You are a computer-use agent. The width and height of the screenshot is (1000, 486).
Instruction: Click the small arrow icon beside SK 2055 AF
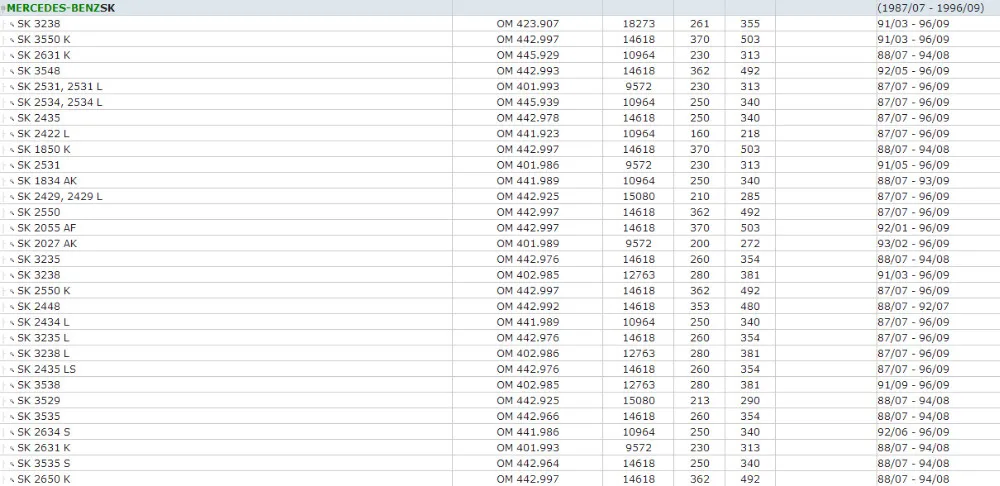(12, 228)
